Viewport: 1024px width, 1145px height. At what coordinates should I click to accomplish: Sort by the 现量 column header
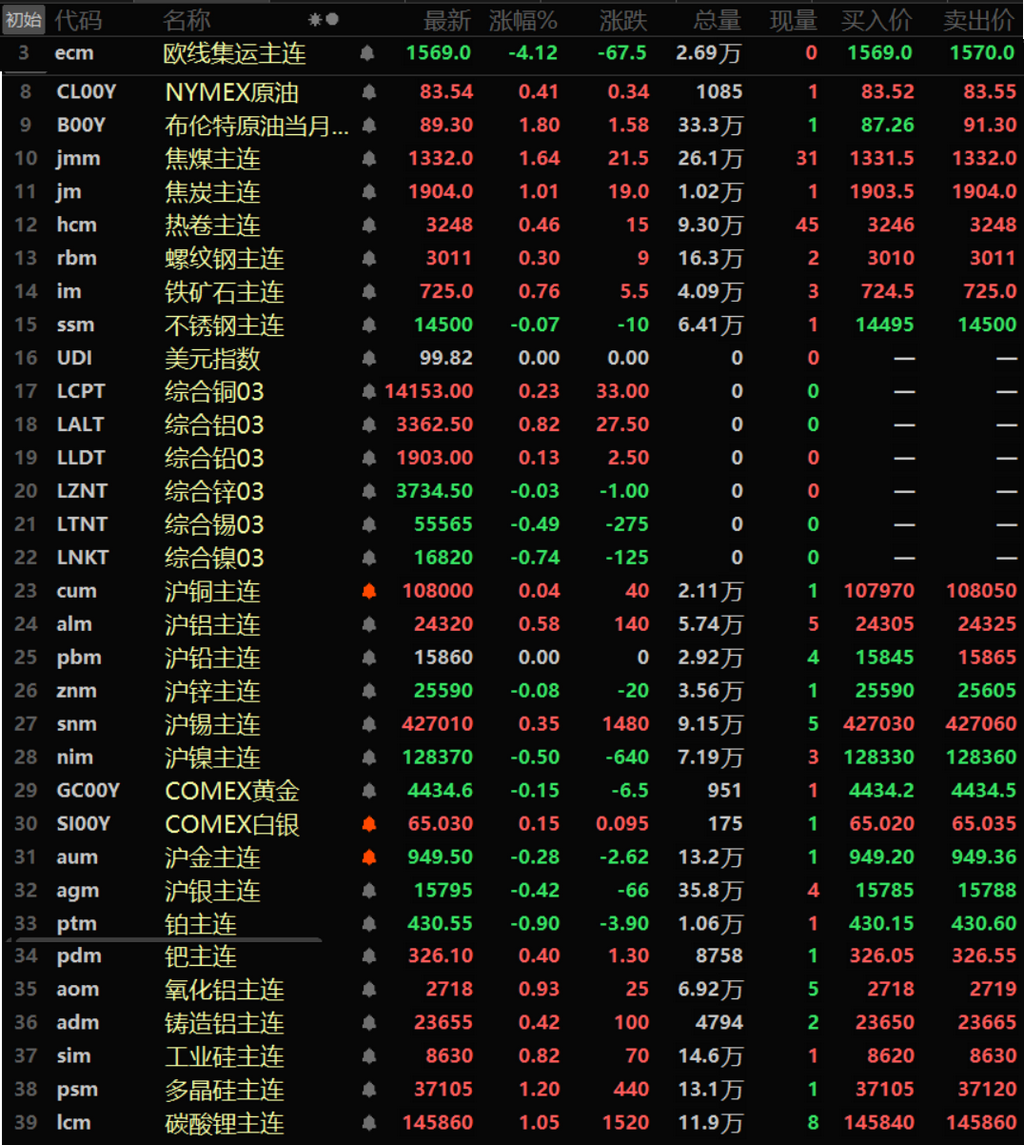pos(793,20)
